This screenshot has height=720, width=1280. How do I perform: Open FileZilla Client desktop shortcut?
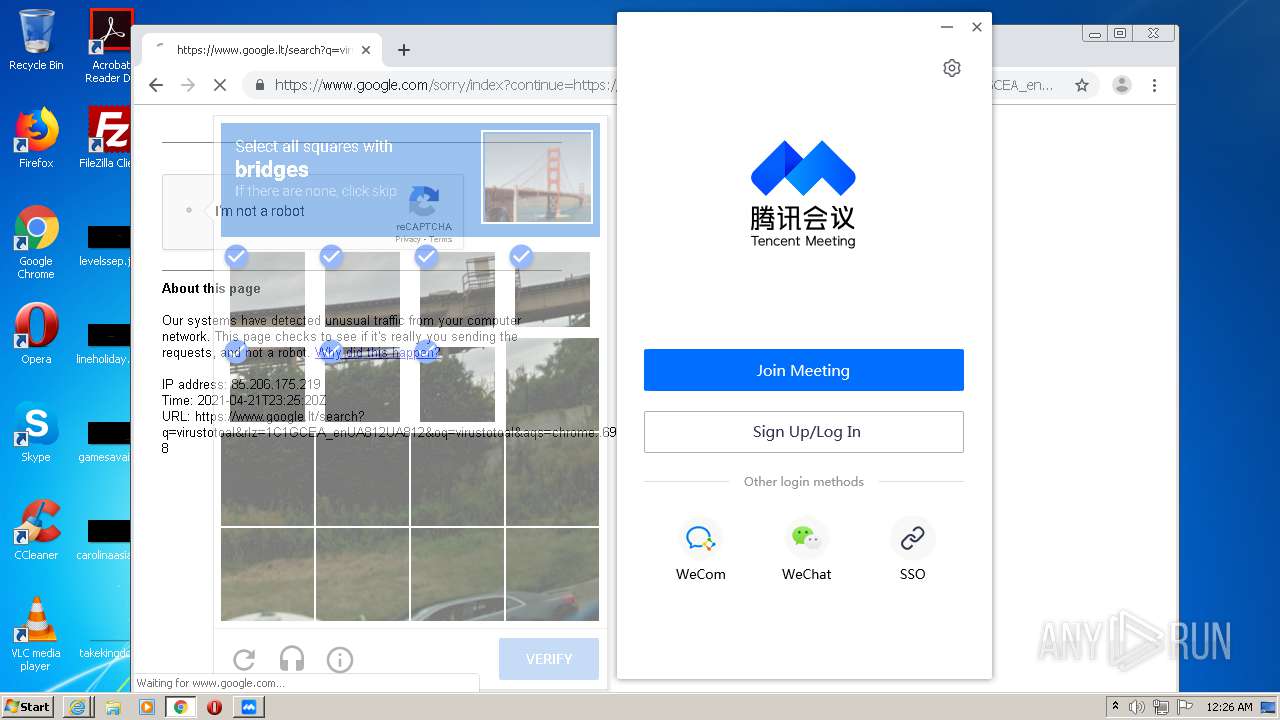pyautogui.click(x=108, y=138)
